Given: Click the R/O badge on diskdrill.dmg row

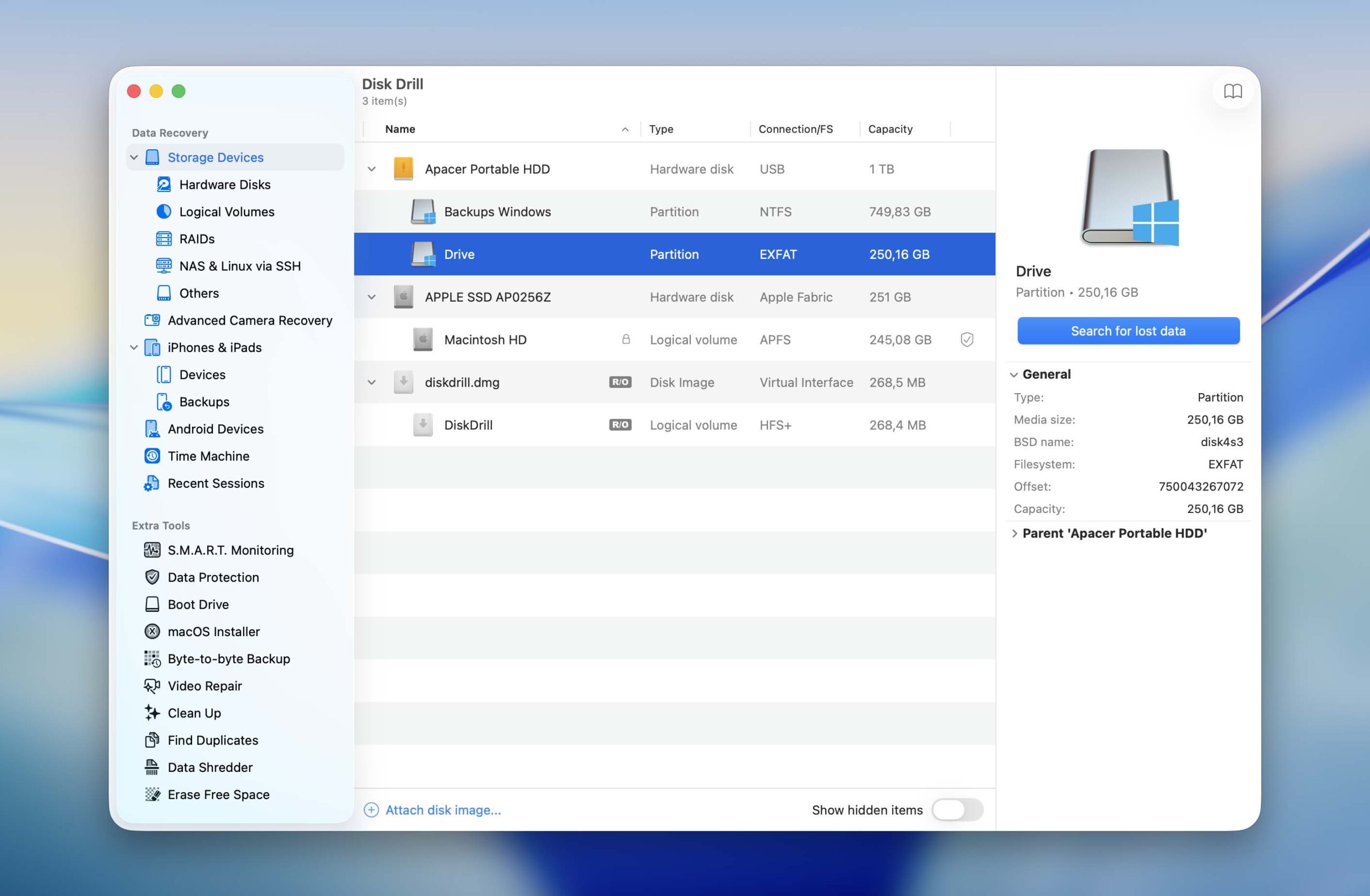Looking at the screenshot, I should point(620,382).
